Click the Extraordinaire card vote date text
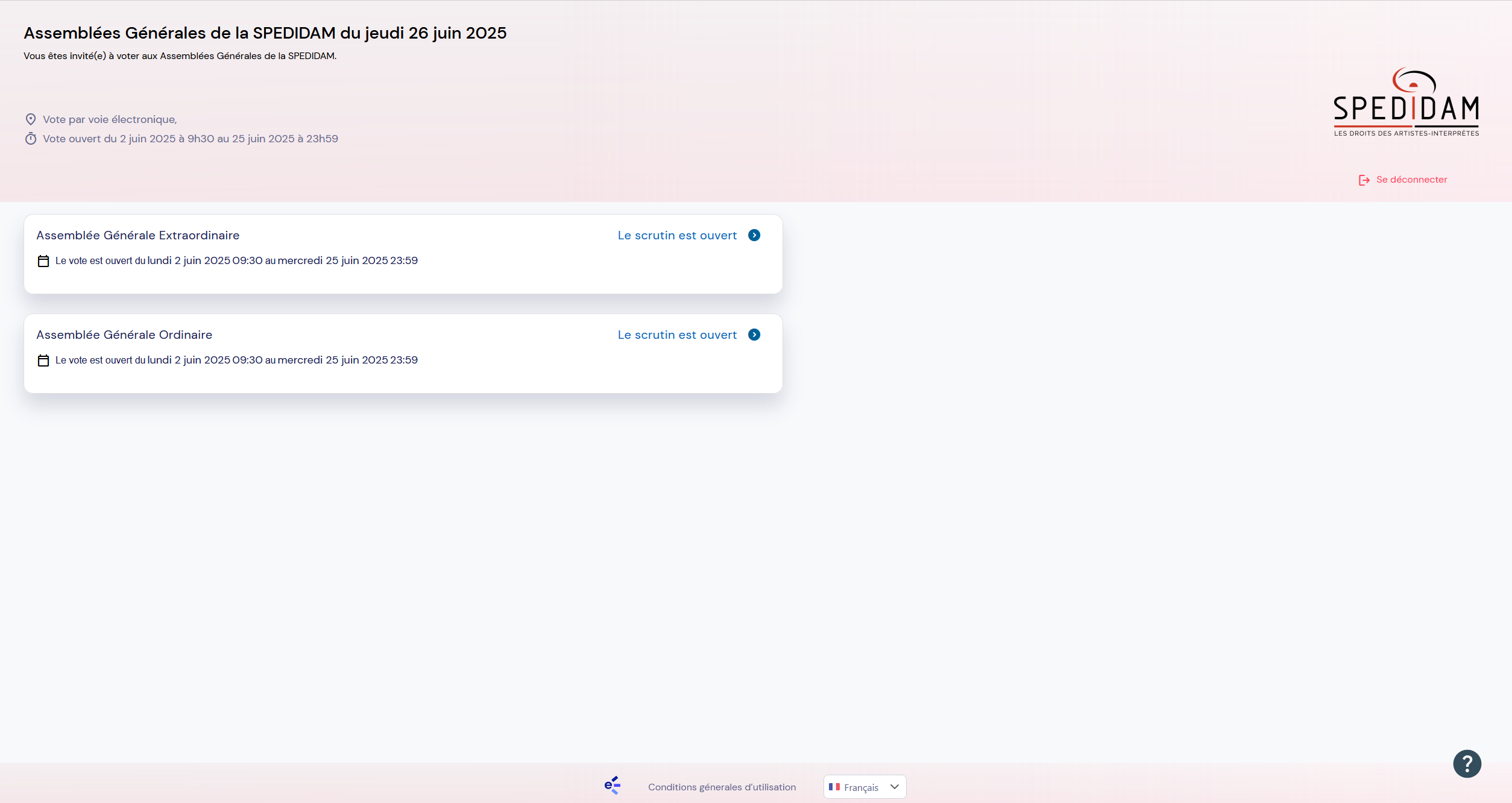 (x=236, y=260)
